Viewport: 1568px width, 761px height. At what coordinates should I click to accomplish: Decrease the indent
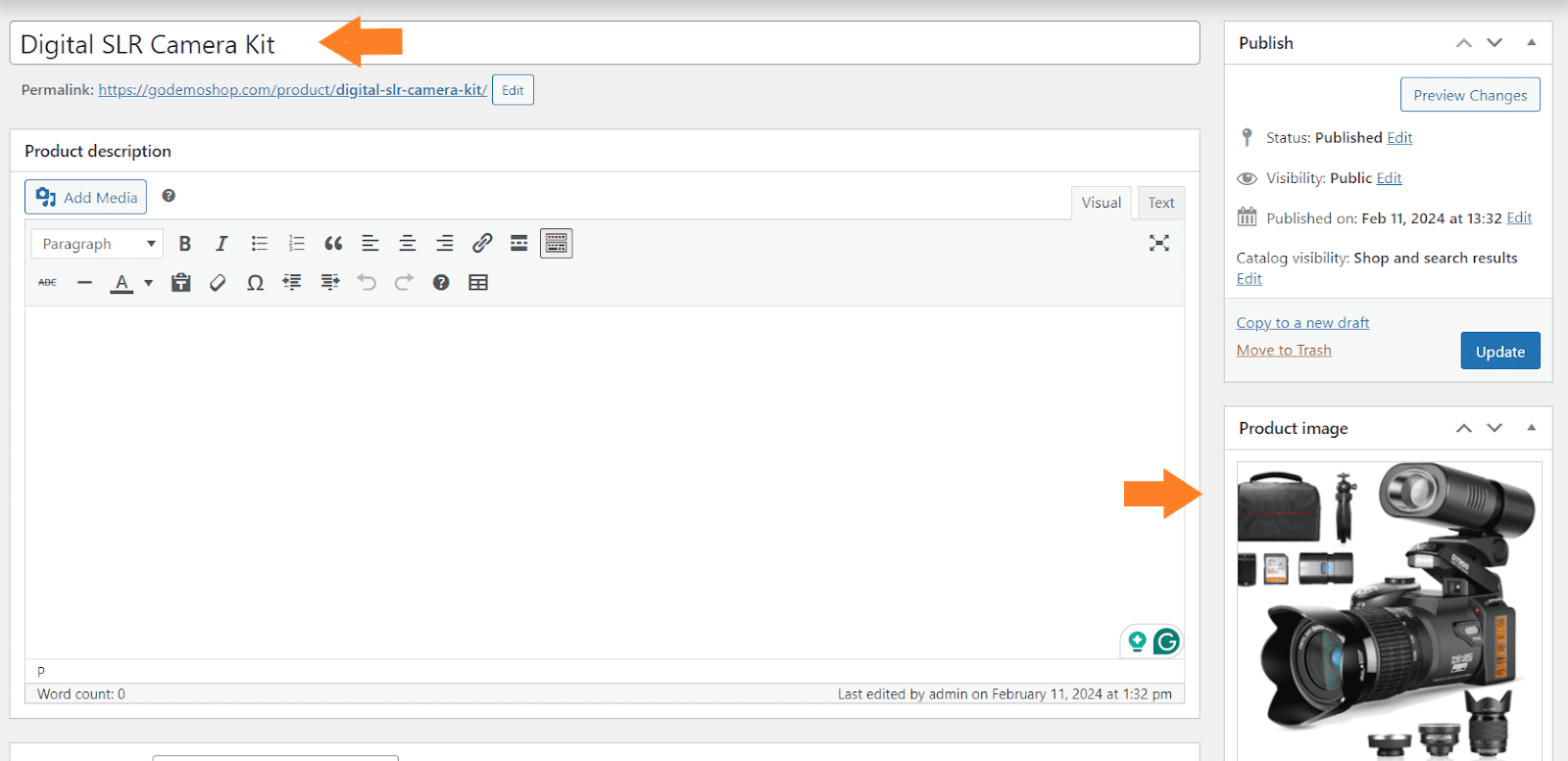292,282
